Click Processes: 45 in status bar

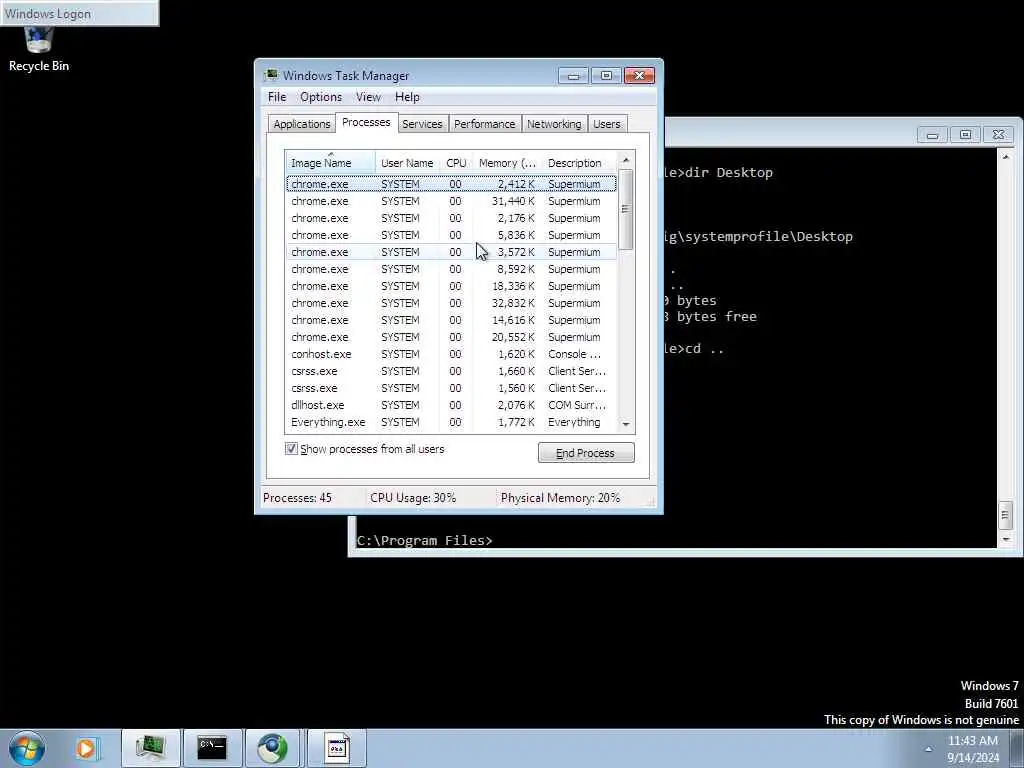pos(297,498)
